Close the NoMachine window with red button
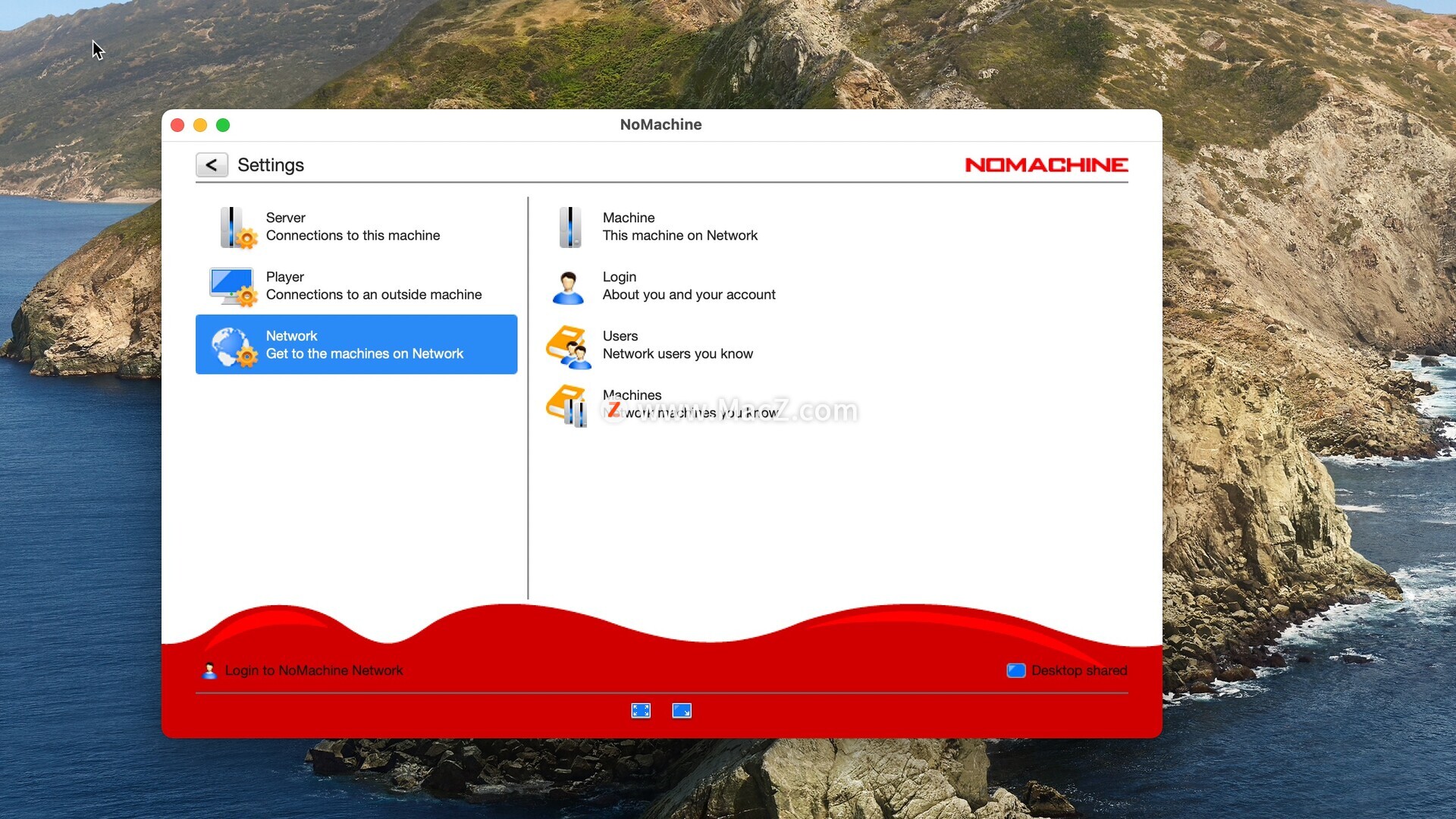This screenshot has width=1456, height=819. pos(177,125)
